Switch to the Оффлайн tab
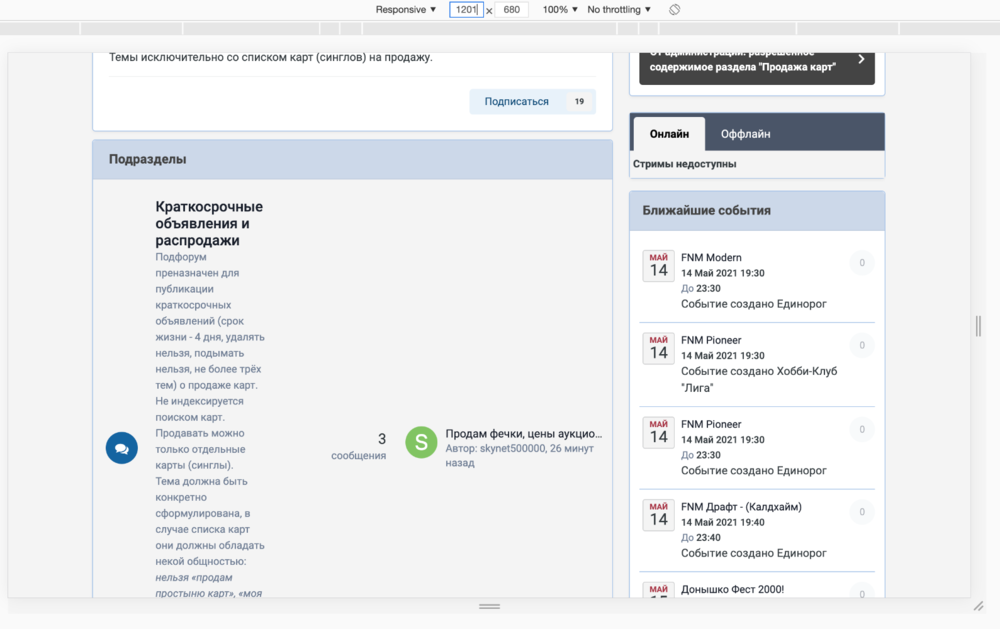The width and height of the screenshot is (1000, 629). click(745, 134)
